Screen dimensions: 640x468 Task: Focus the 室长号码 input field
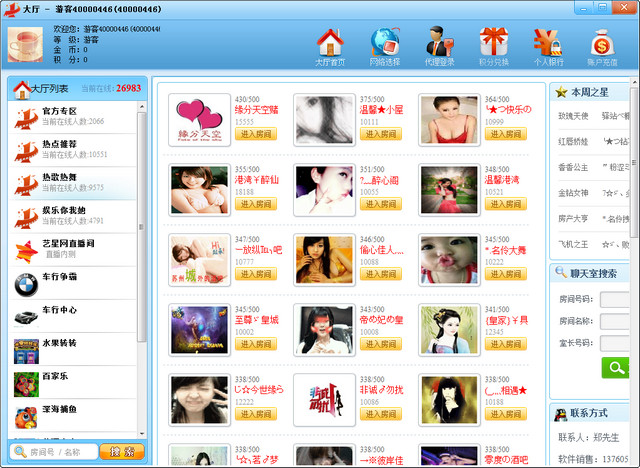click(x=616, y=343)
